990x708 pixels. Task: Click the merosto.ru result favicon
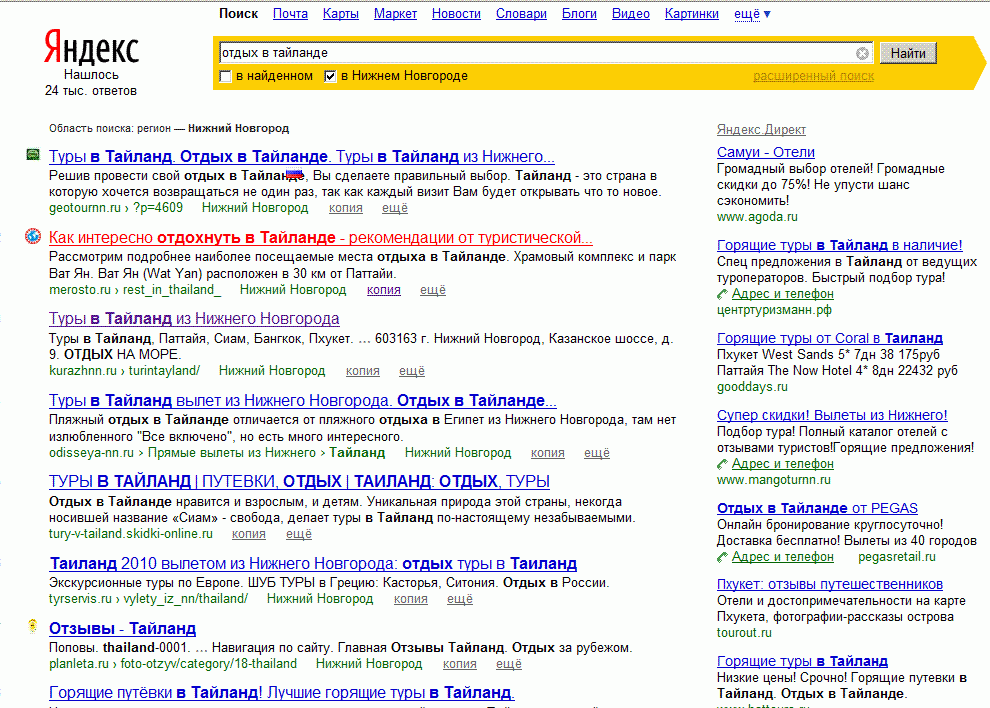33,236
